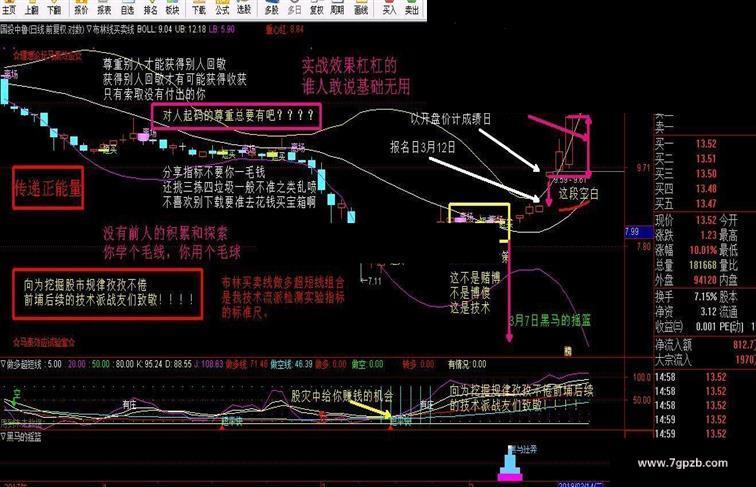This screenshot has width=756, height=487.
Task: Expand the 黑马的摇篮 indicator dropdown
Action: tap(3, 437)
